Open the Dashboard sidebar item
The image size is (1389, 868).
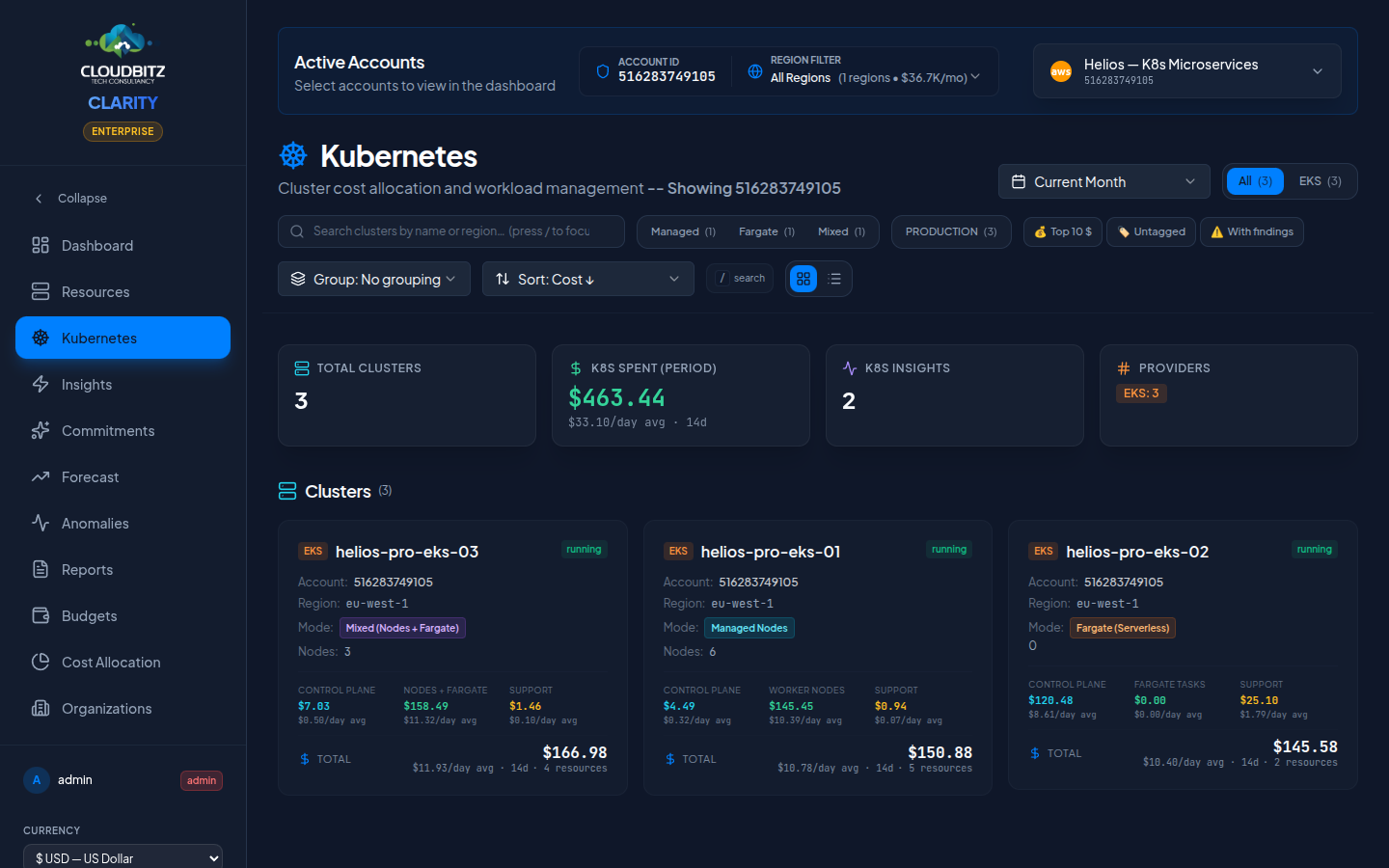click(123, 245)
